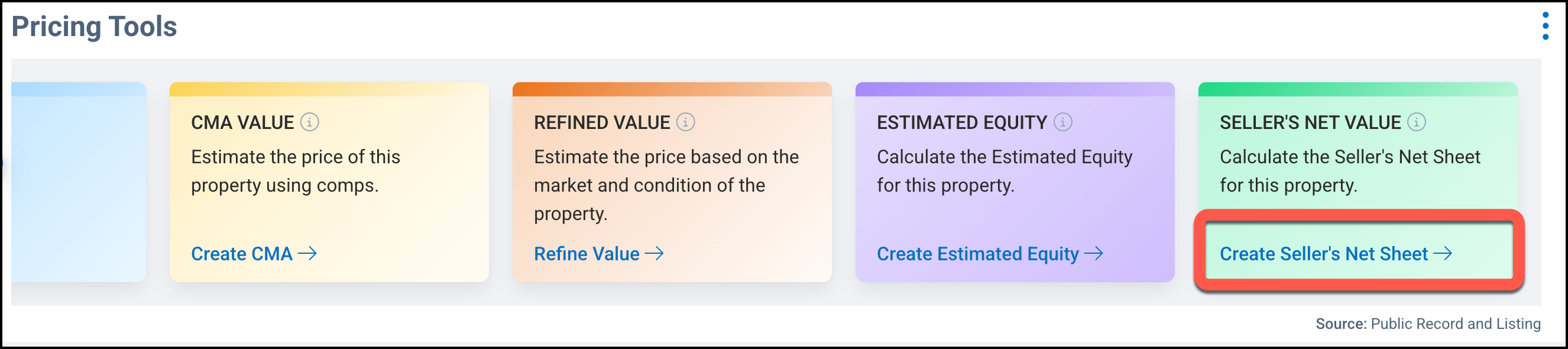Click the REFINED VALUE card description text
This screenshot has width=1568, height=349.
point(666,185)
